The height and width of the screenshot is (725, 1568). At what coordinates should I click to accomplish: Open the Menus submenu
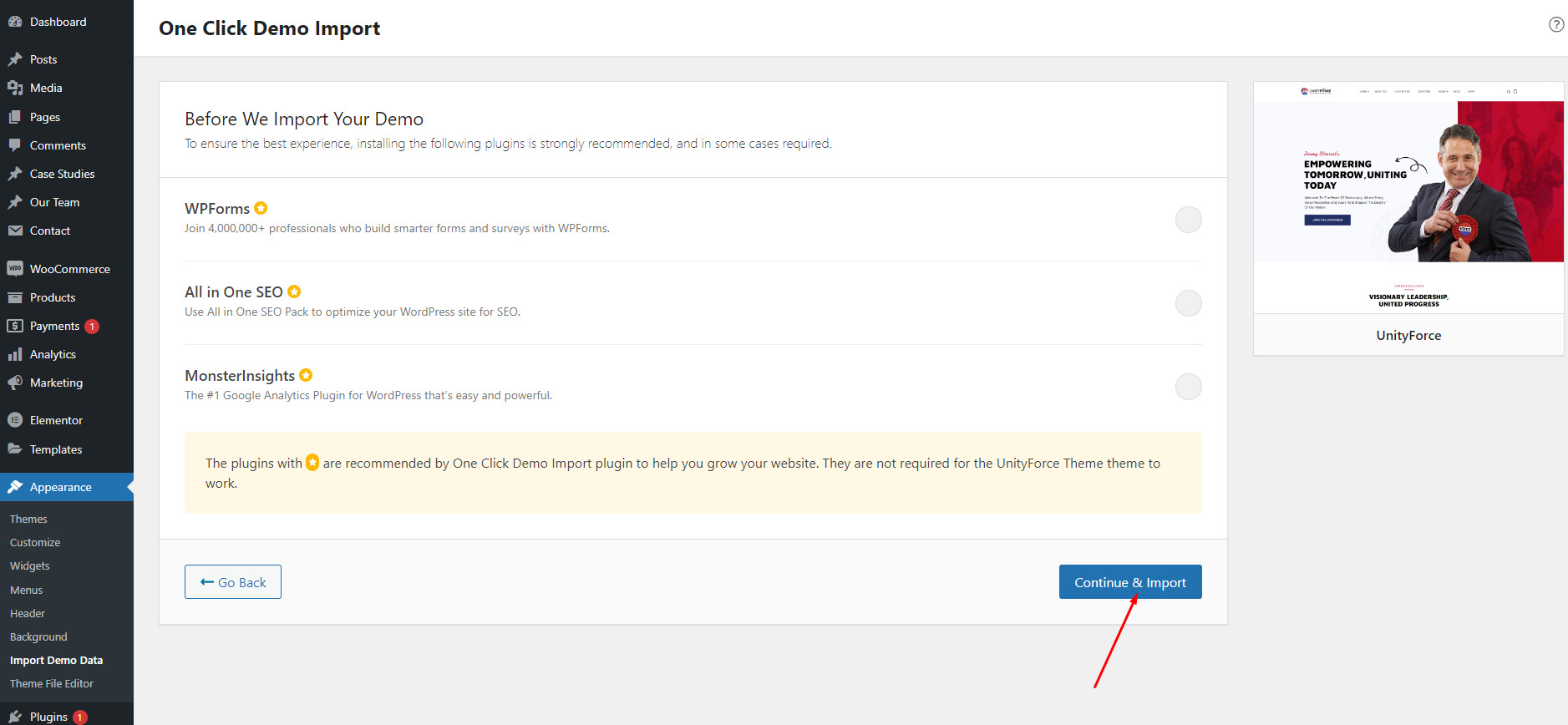click(x=26, y=590)
